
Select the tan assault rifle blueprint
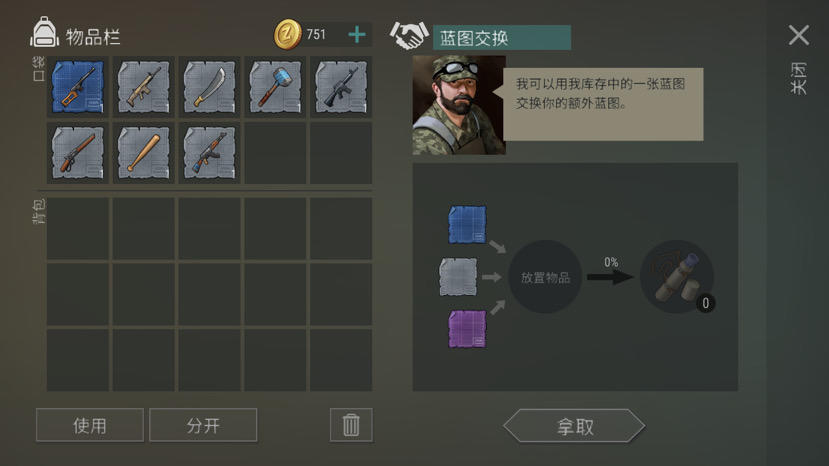143,87
